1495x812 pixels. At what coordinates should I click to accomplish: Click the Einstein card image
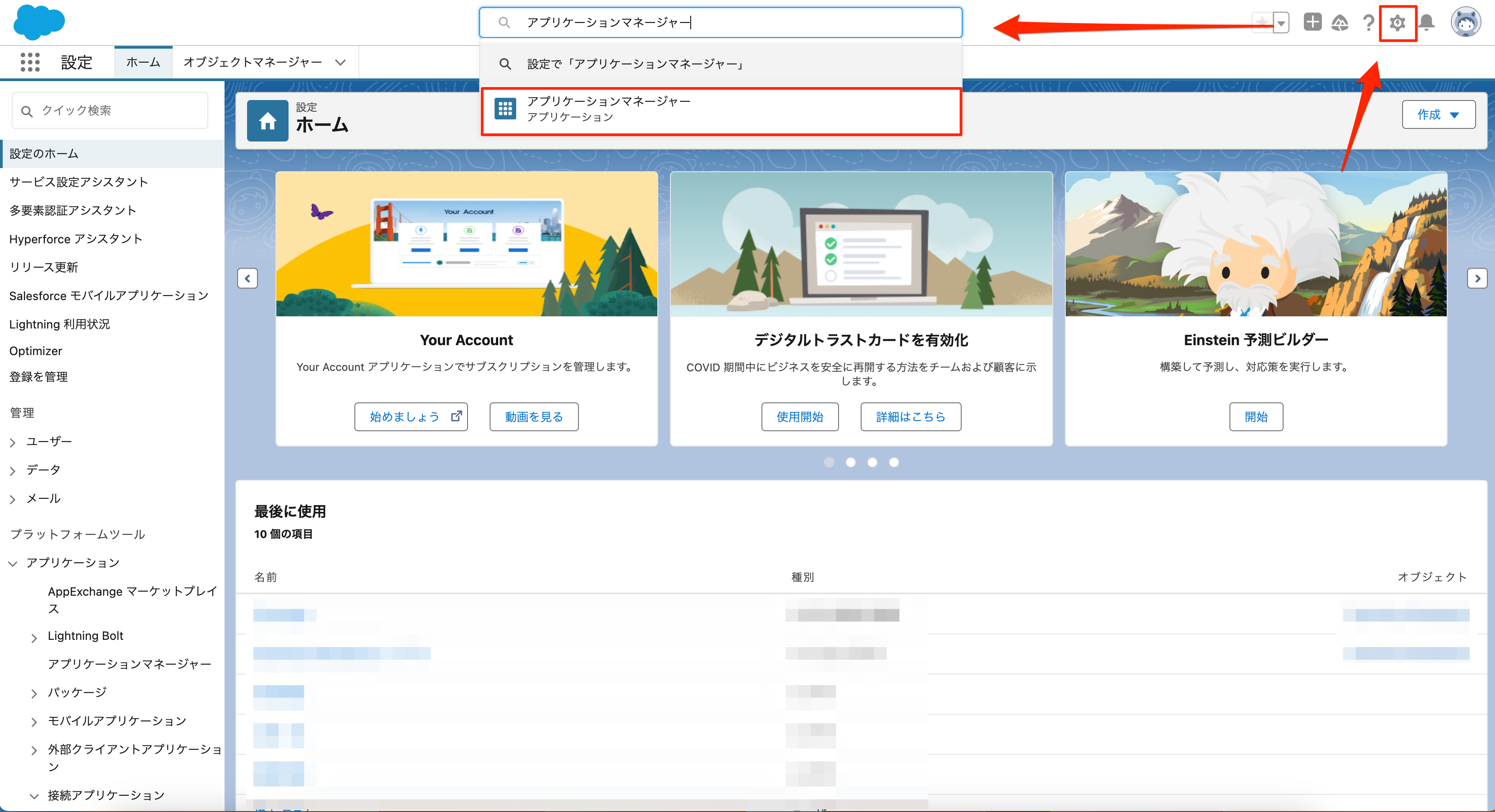(1256, 244)
